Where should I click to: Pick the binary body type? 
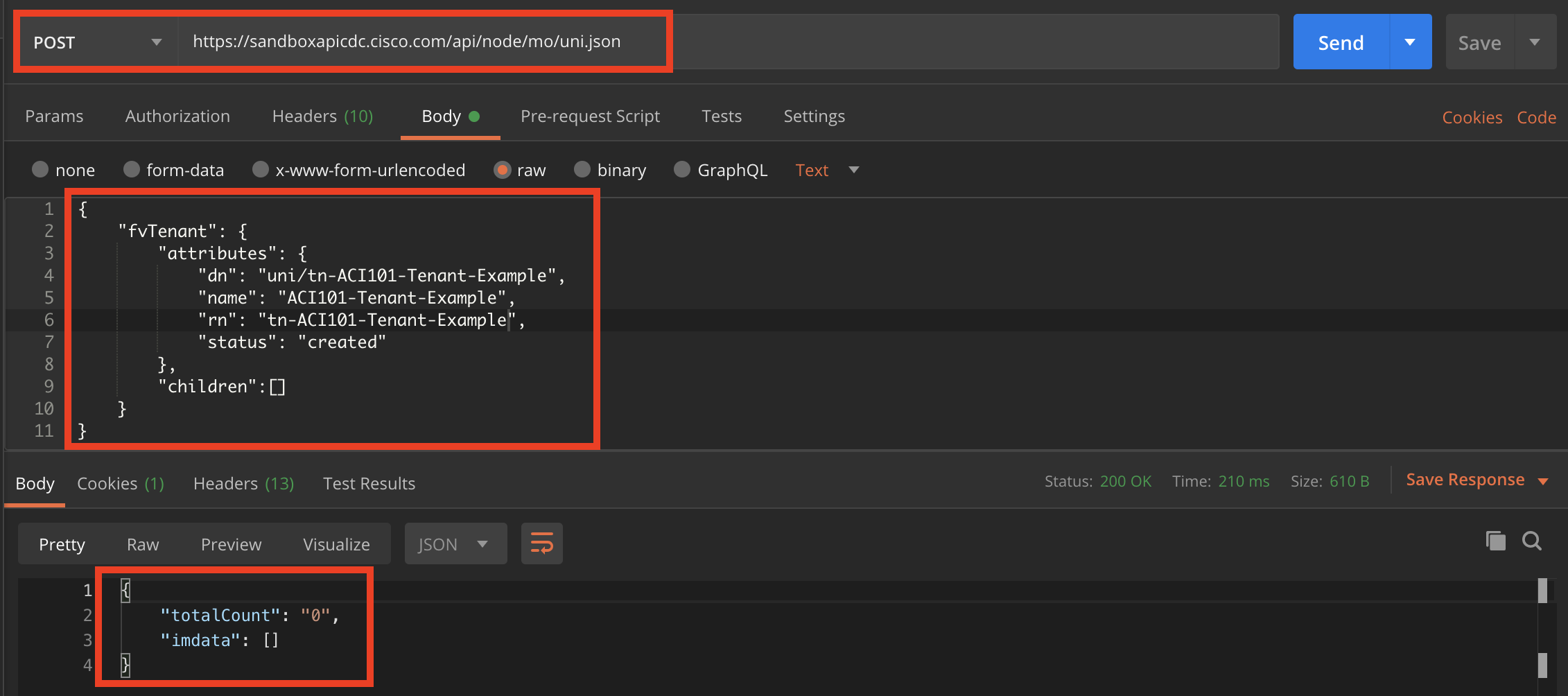point(582,170)
